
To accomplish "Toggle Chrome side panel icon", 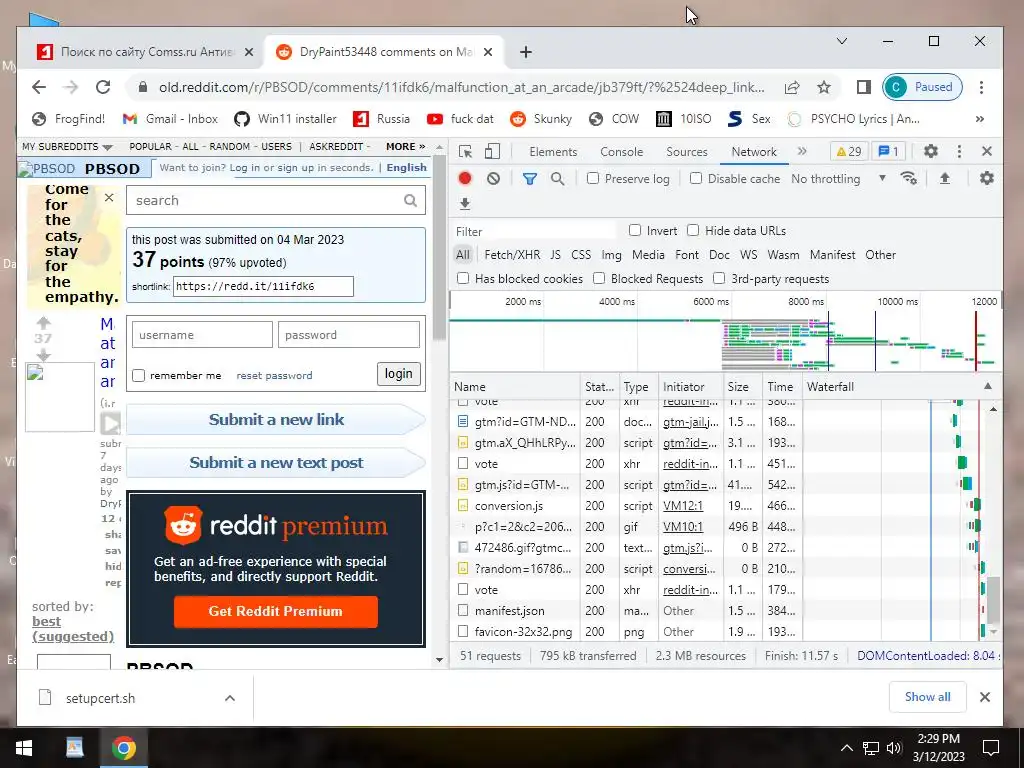I will [x=863, y=87].
